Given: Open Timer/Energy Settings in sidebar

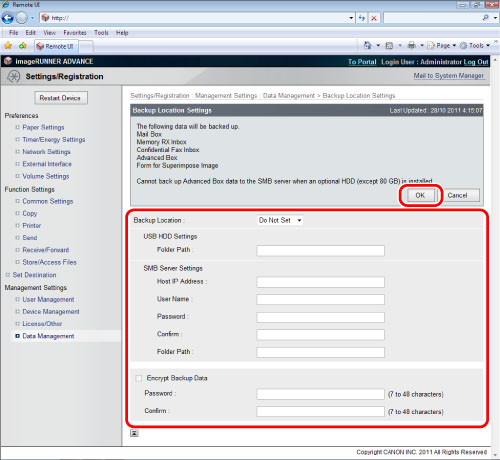Looking at the screenshot, I should 54,139.
